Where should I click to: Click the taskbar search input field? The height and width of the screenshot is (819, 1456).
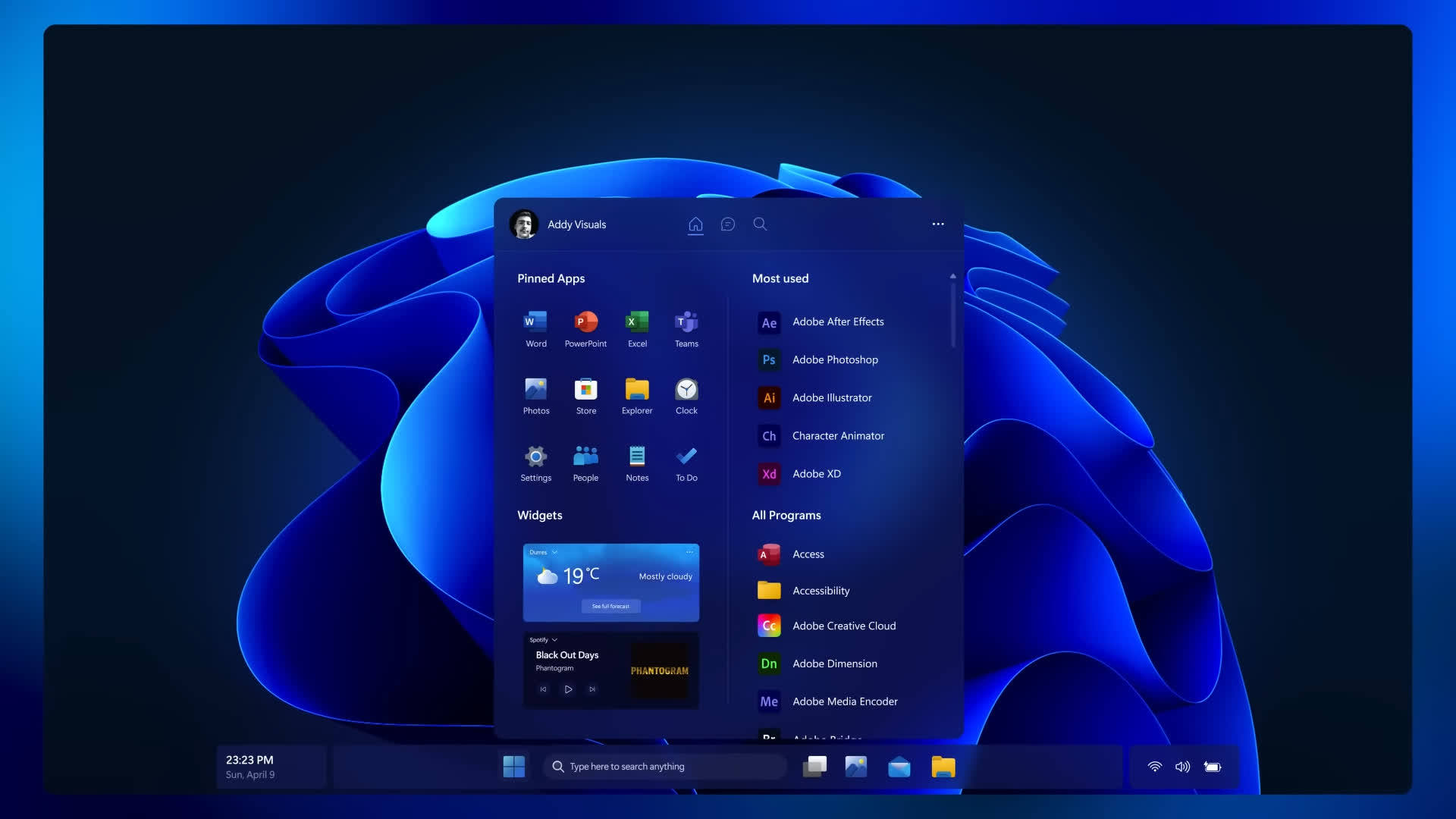[667, 767]
